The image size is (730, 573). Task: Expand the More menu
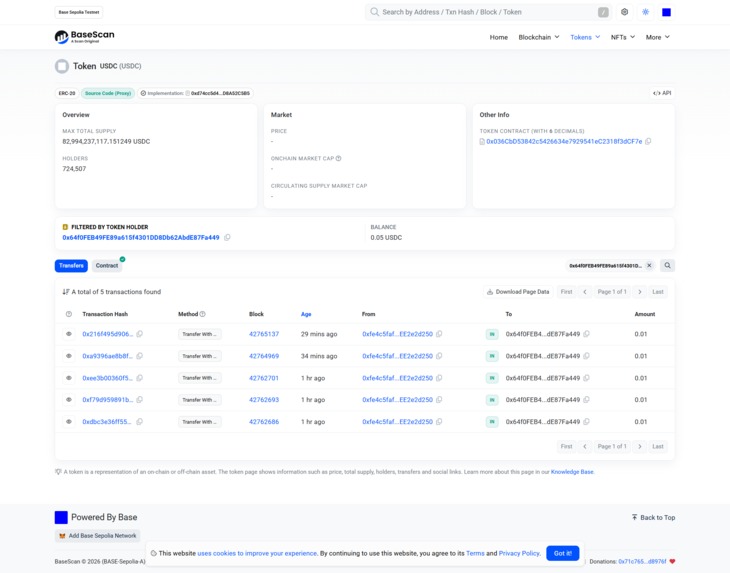point(657,37)
